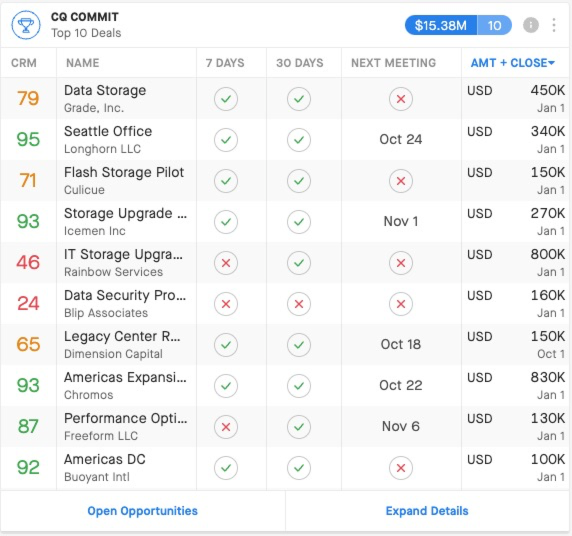Click 7 Days check icon for Americas DC

point(226,468)
